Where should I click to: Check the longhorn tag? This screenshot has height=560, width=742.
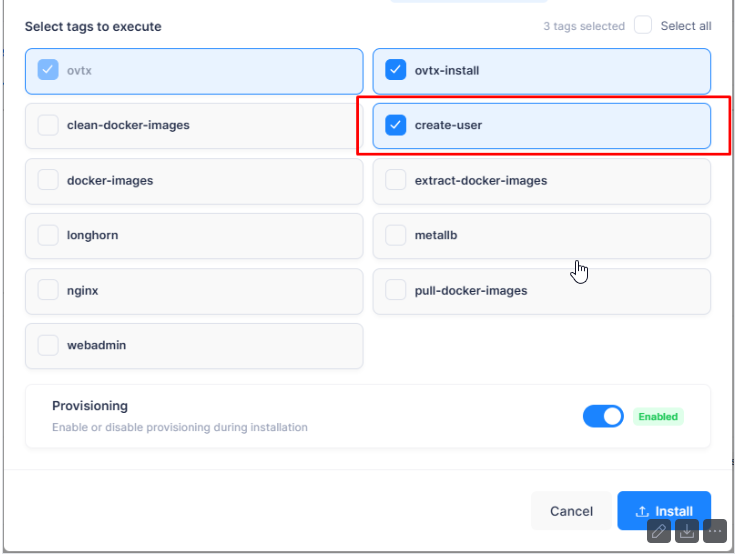48,236
